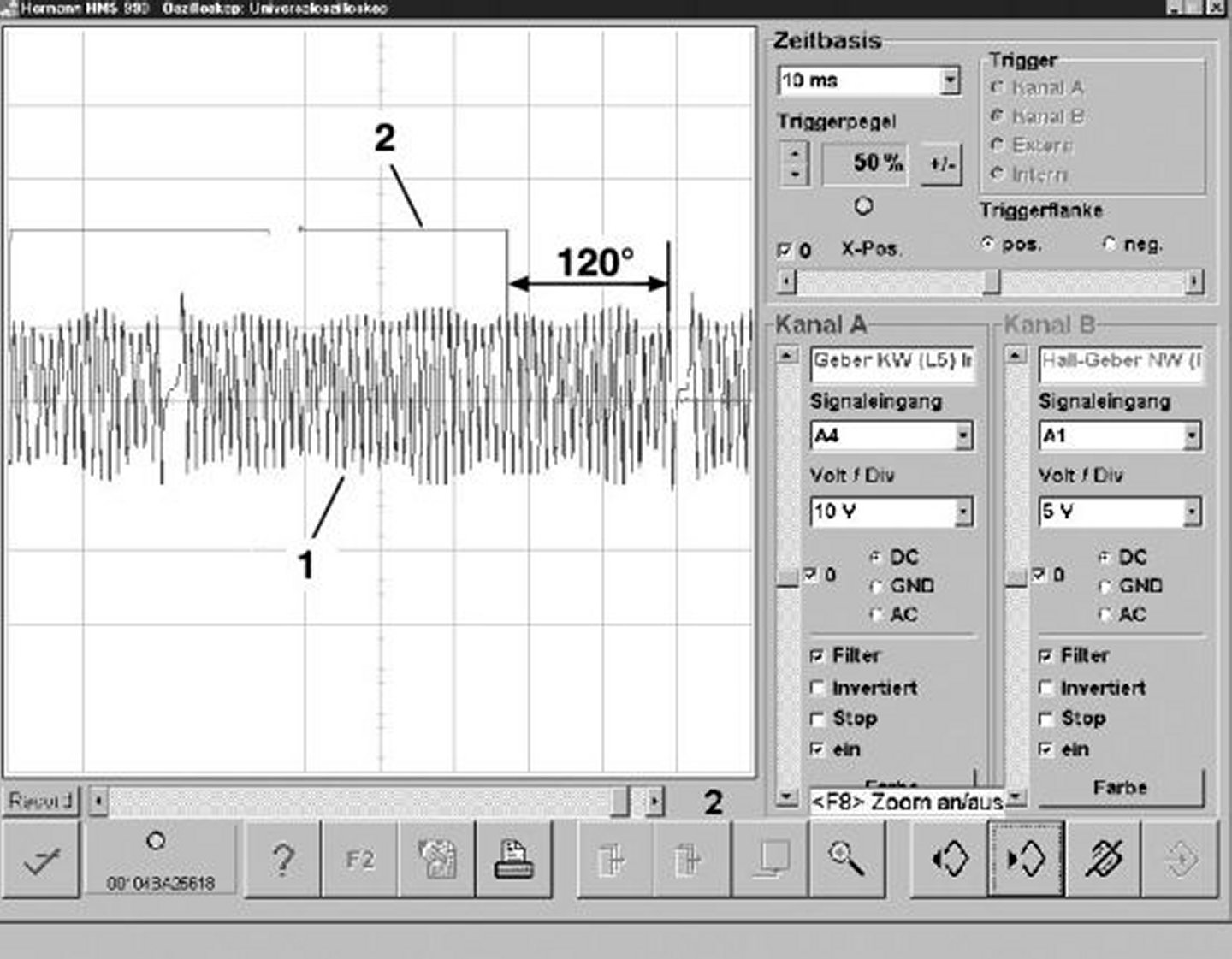Expand the Kanal A Volt/Div dropdown
The height and width of the screenshot is (959, 1232).
963,512
